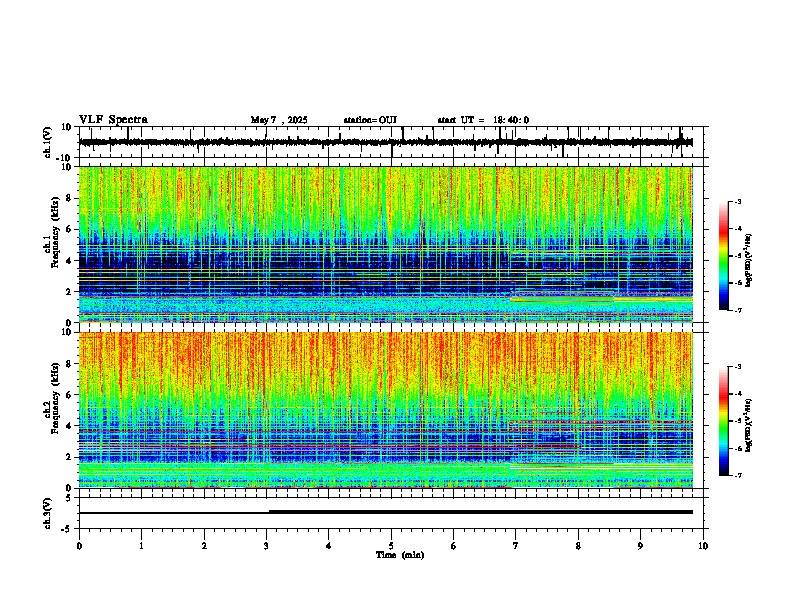The height and width of the screenshot is (612, 792).
Task: Click time axis tick label "7"
Action: pos(516,546)
